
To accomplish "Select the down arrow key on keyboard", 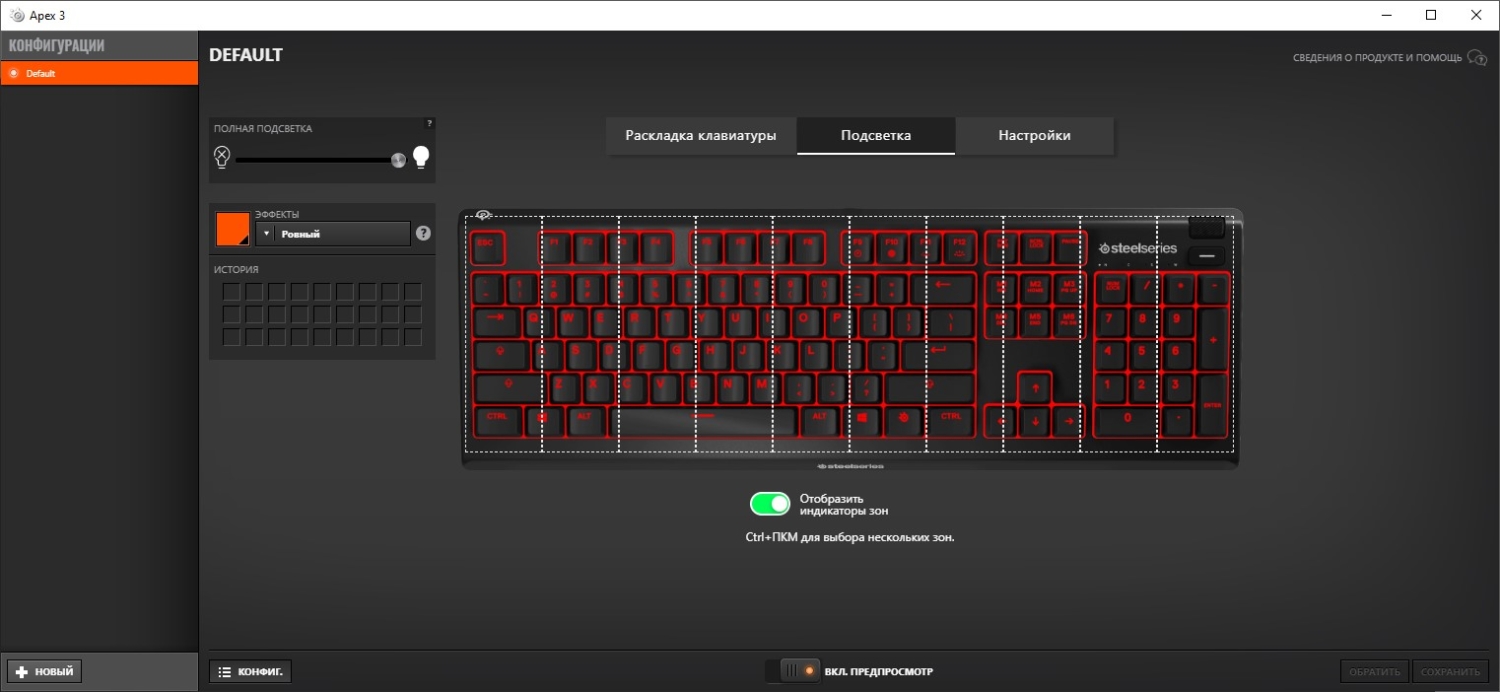I will pyautogui.click(x=1035, y=421).
